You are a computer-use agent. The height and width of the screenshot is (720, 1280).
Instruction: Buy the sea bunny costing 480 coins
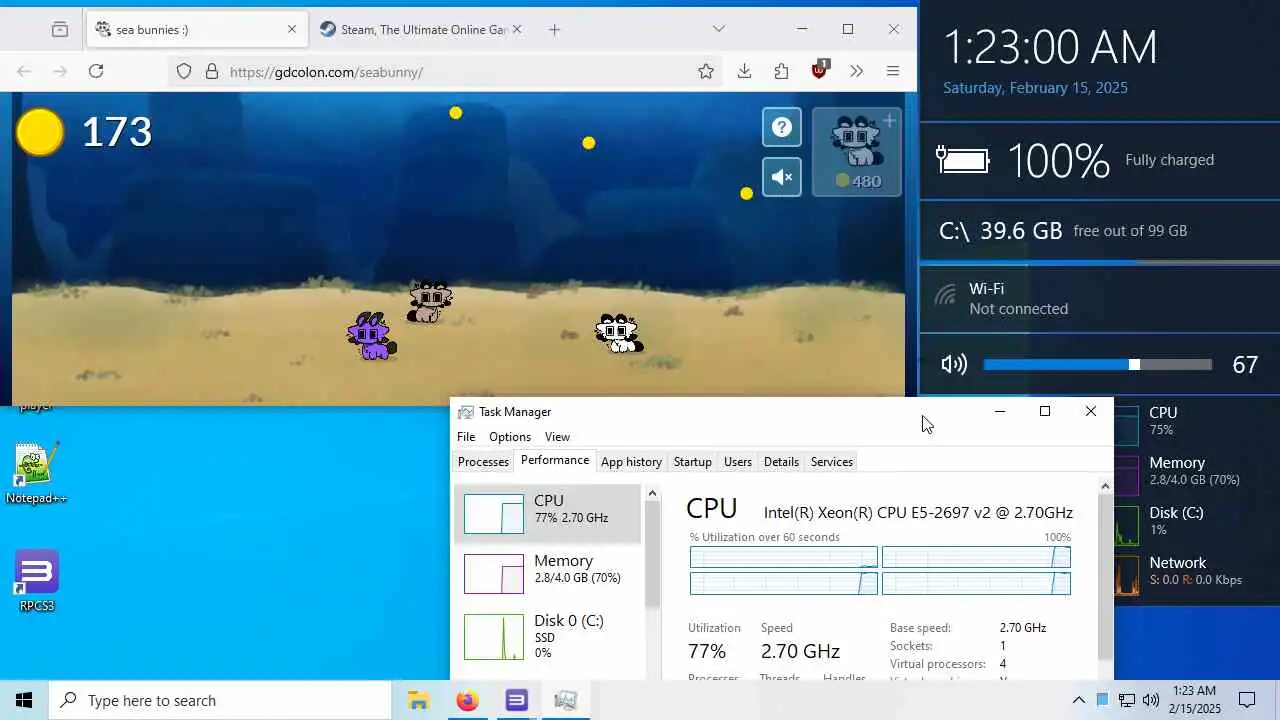857,151
